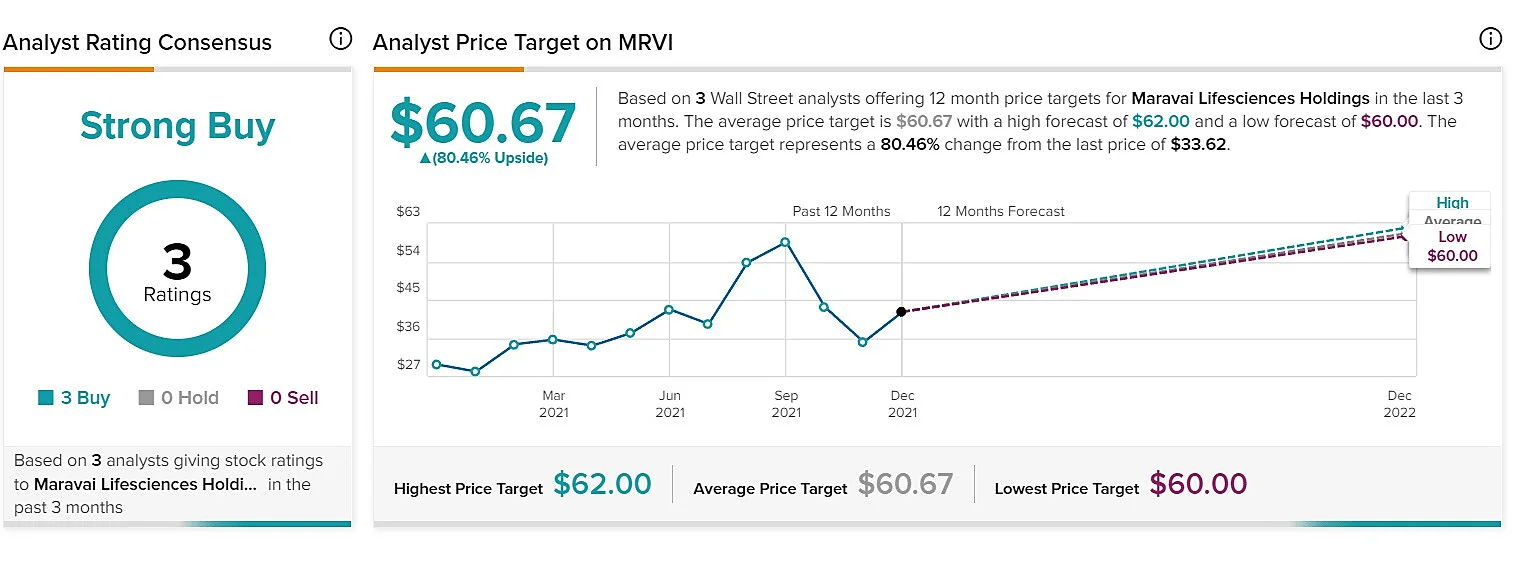Select the Dec 2021 black data point
The image size is (1530, 566).
[901, 312]
